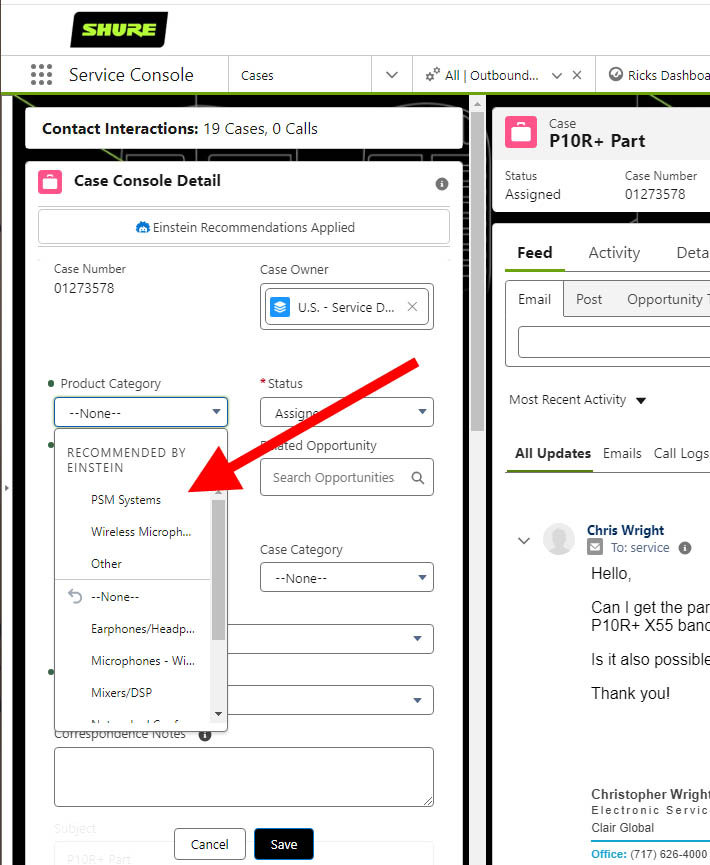The height and width of the screenshot is (865, 710).
Task: Open the Case Category dropdown
Action: (x=346, y=578)
